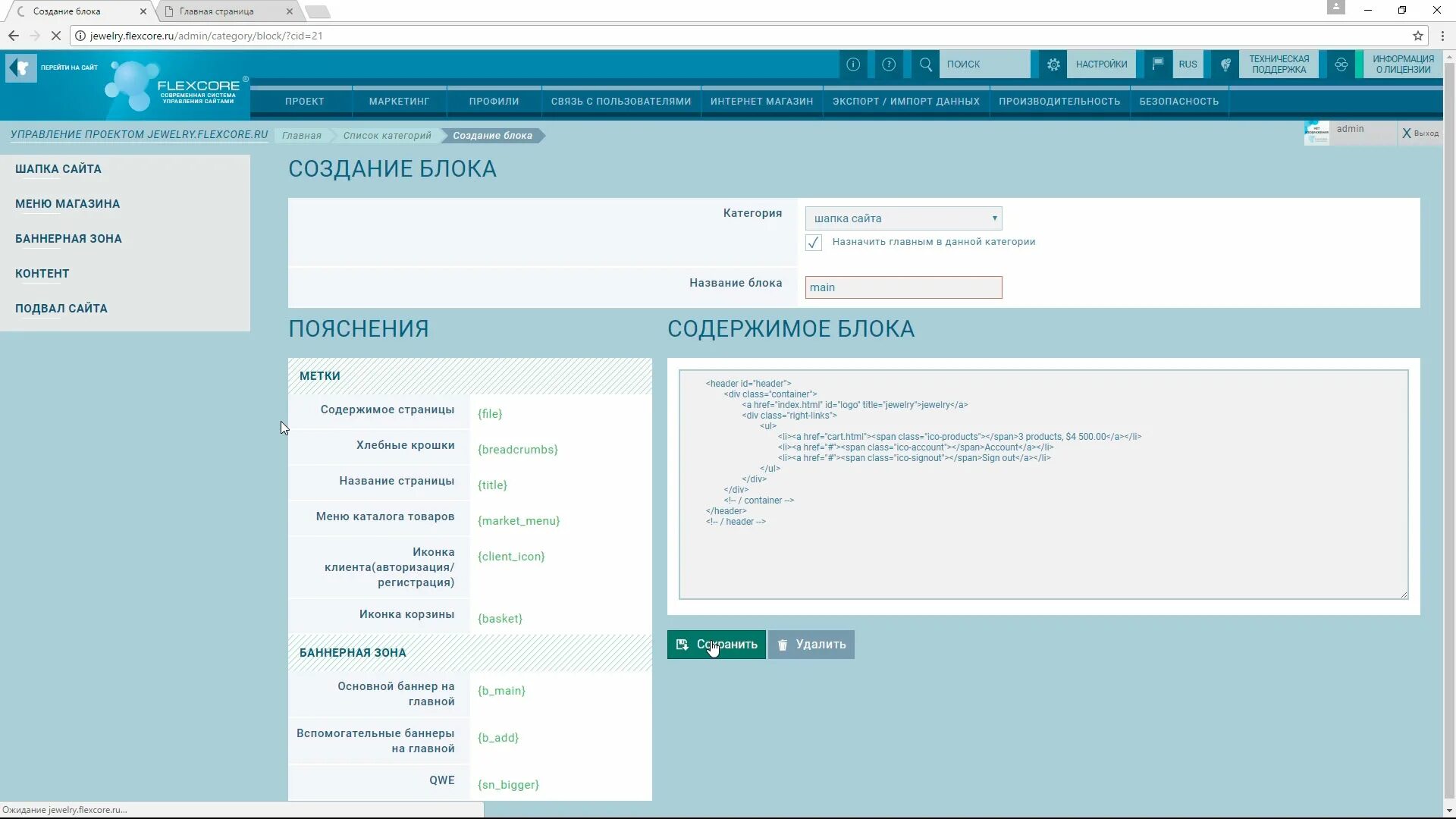The width and height of the screenshot is (1456, 819).
Task: Select Баннерная зона in the sidebar
Action: (68, 239)
